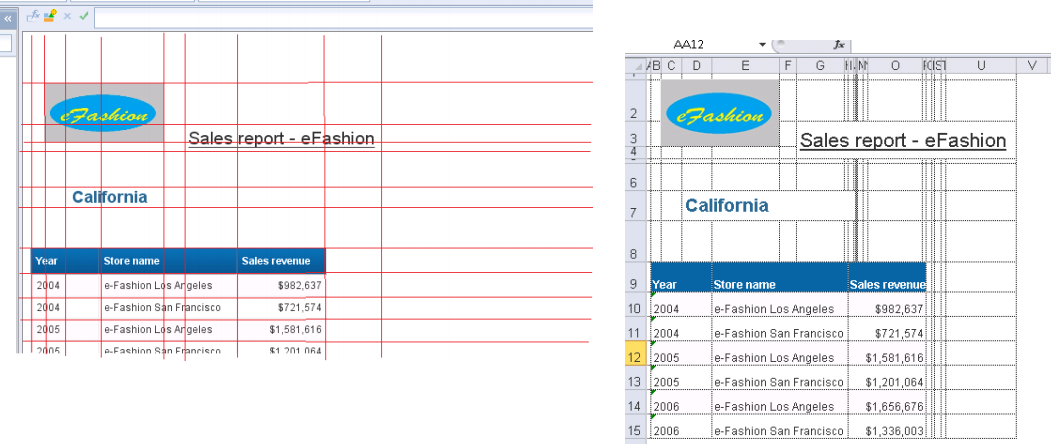Open the formula editor fx icon
Viewport: 1051px width, 444px height.
coord(33,16)
